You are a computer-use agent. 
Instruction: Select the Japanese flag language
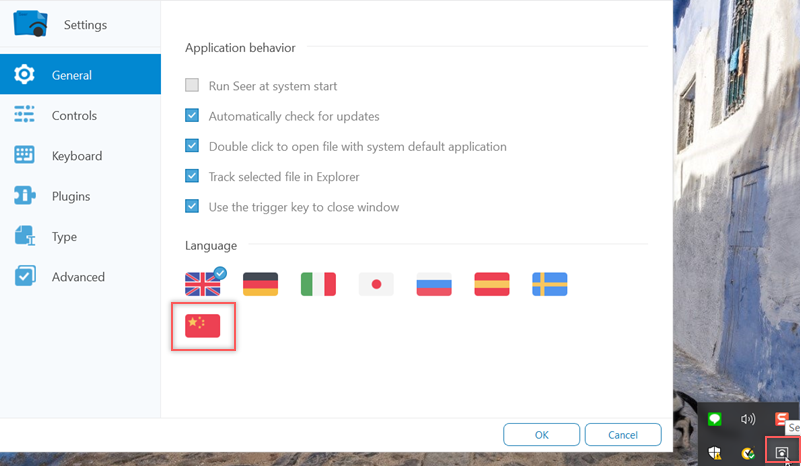click(x=376, y=284)
